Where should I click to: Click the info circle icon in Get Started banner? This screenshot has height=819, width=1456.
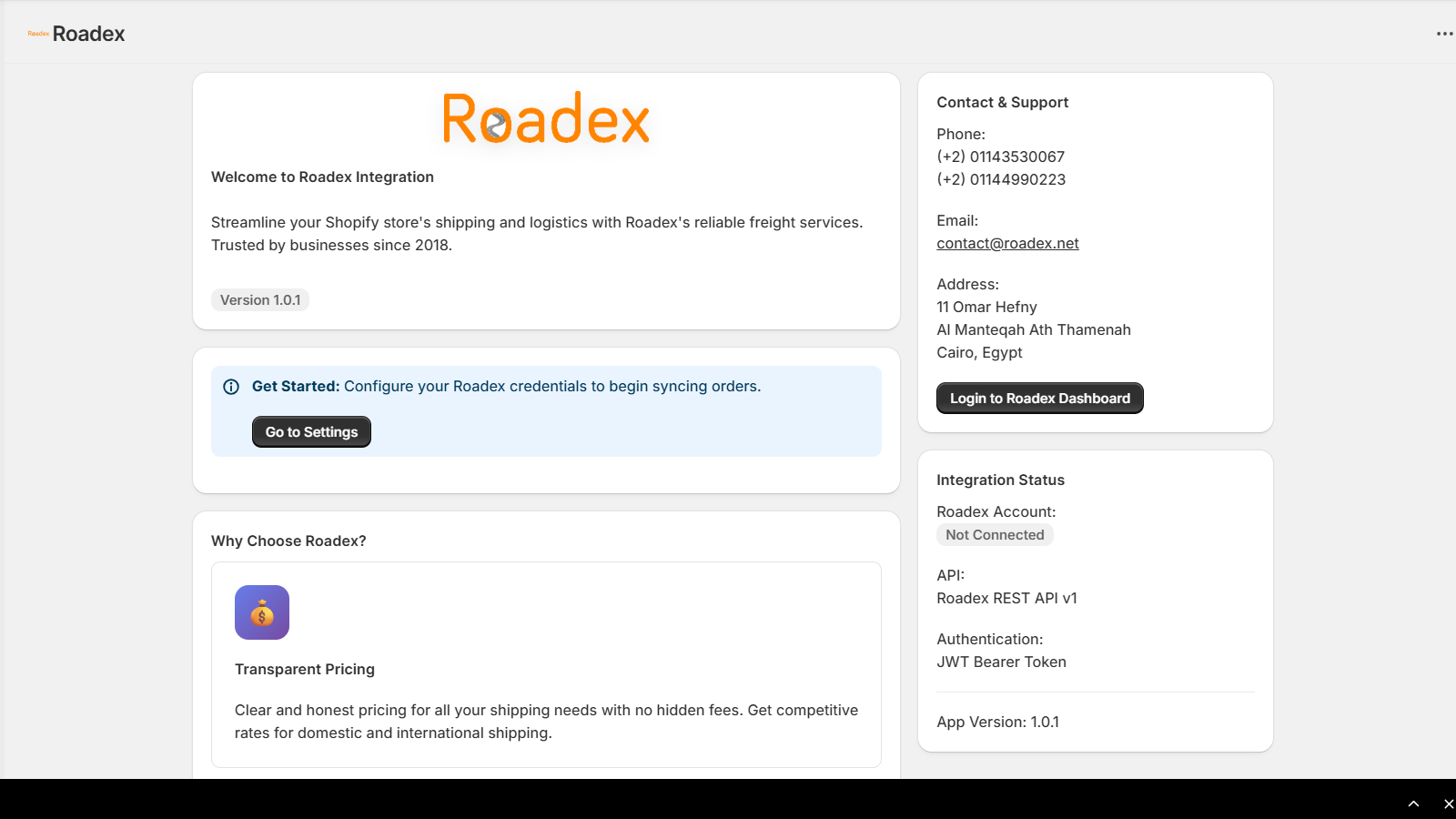[231, 387]
